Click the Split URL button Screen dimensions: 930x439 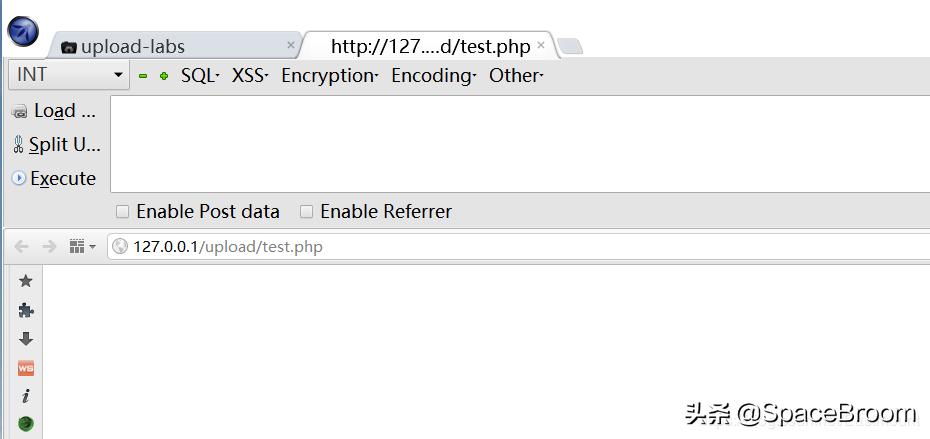tap(56, 144)
